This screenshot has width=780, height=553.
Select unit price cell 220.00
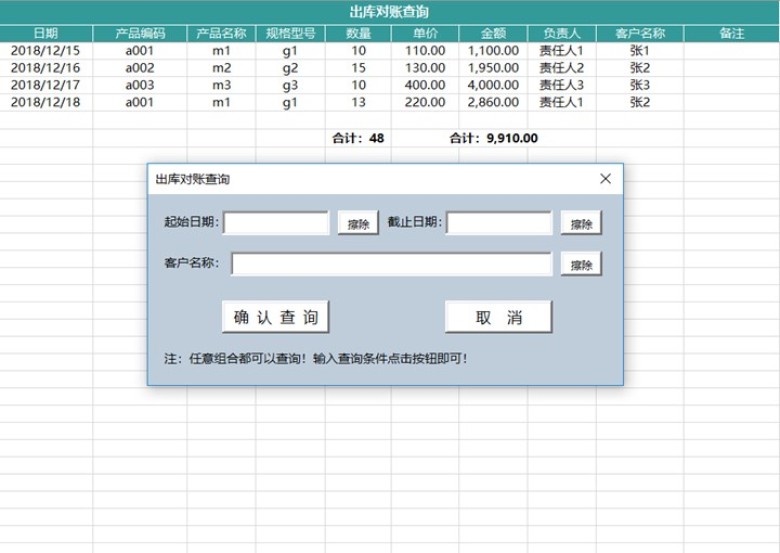coord(425,102)
